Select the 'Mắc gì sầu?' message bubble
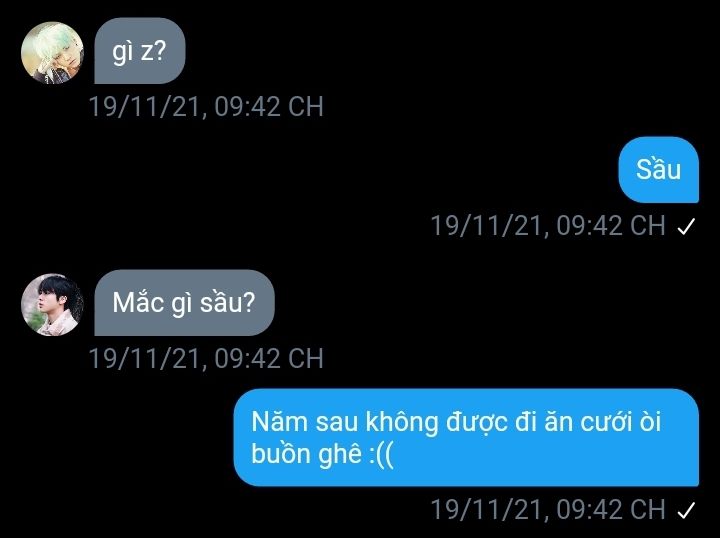The height and width of the screenshot is (538, 720). (184, 303)
